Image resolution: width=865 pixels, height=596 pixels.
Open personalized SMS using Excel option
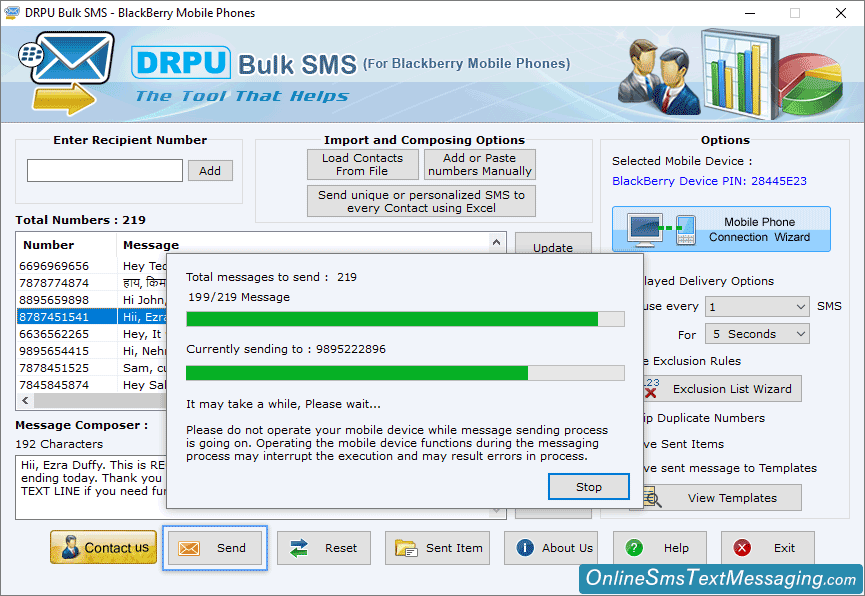click(x=421, y=201)
